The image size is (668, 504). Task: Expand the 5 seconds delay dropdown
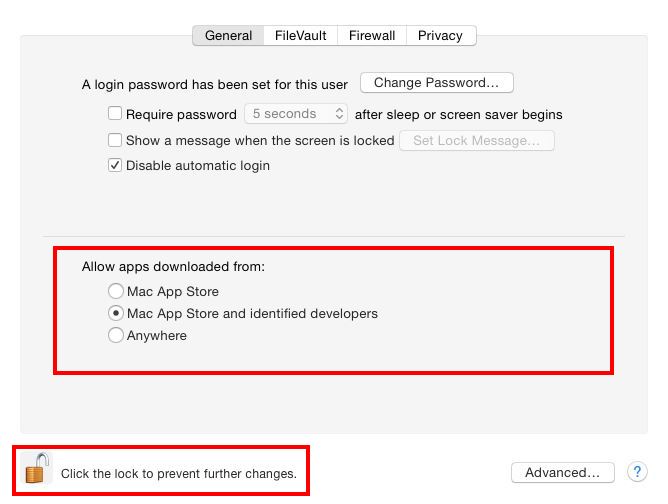coord(297,114)
